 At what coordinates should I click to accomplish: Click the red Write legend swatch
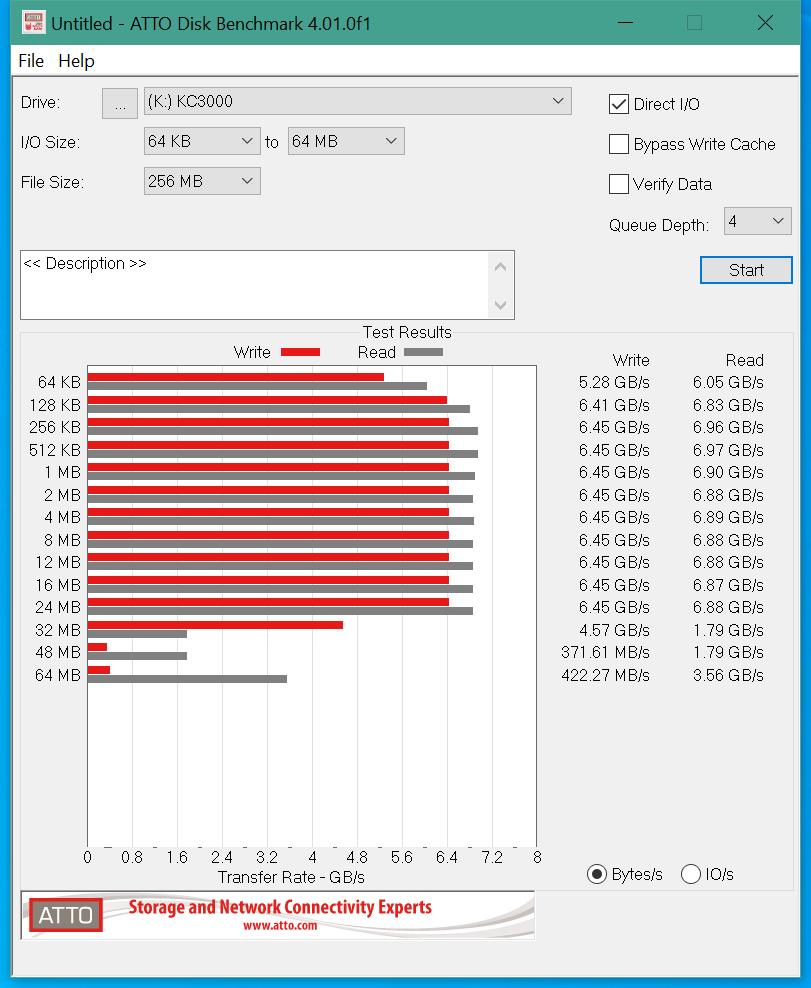coord(301,352)
